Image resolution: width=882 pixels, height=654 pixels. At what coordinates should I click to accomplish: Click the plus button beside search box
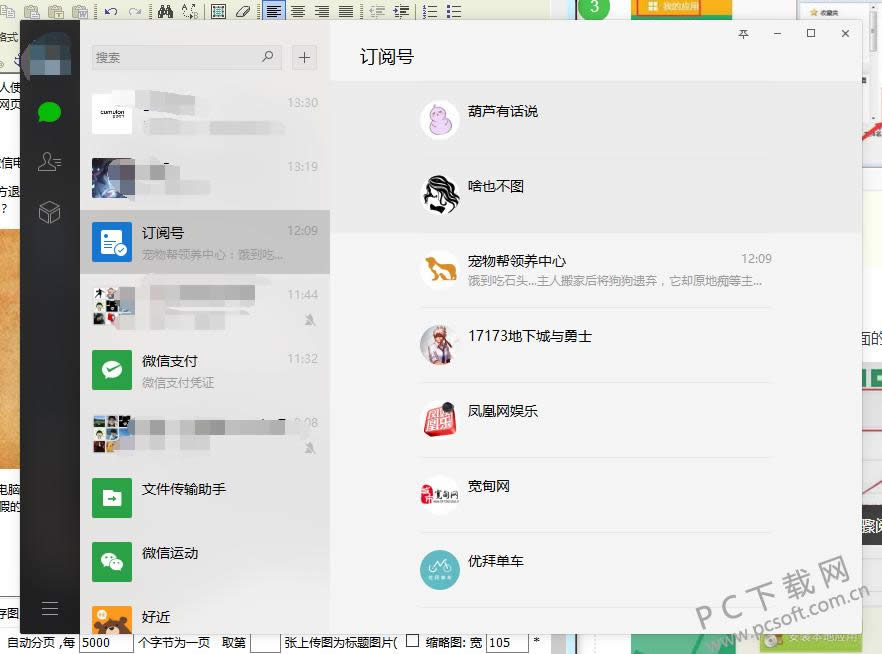pyautogui.click(x=305, y=58)
